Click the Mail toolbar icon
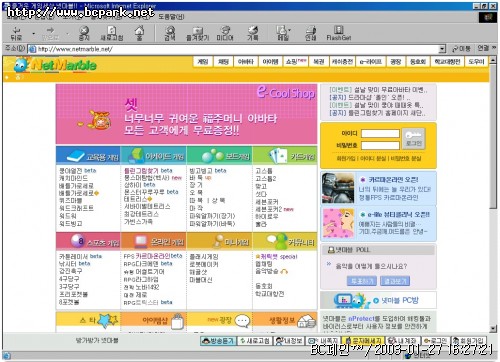Screen dimensions: 500x362 click(x=283, y=33)
